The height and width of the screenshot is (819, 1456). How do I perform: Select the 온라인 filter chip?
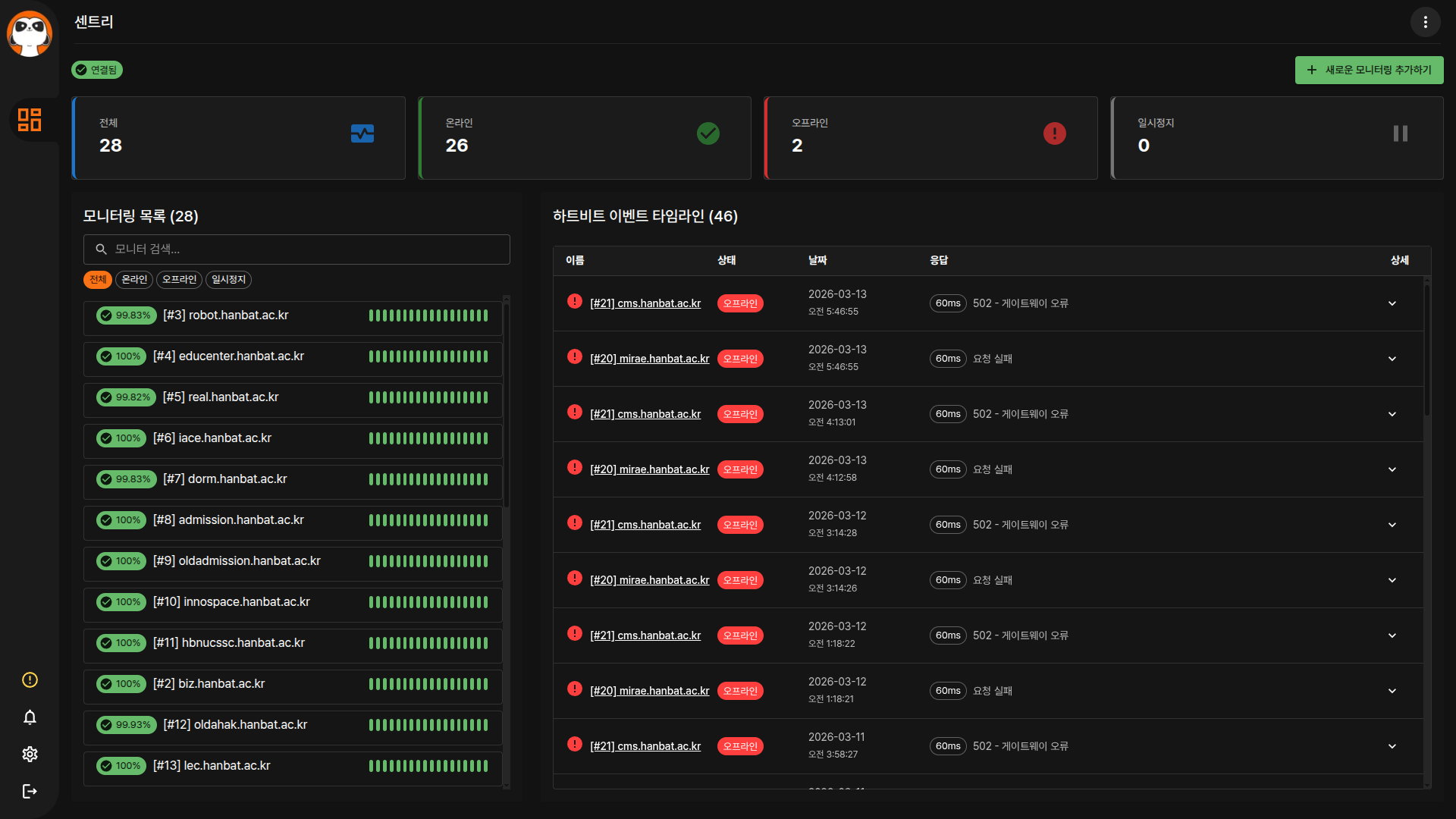pyautogui.click(x=134, y=280)
